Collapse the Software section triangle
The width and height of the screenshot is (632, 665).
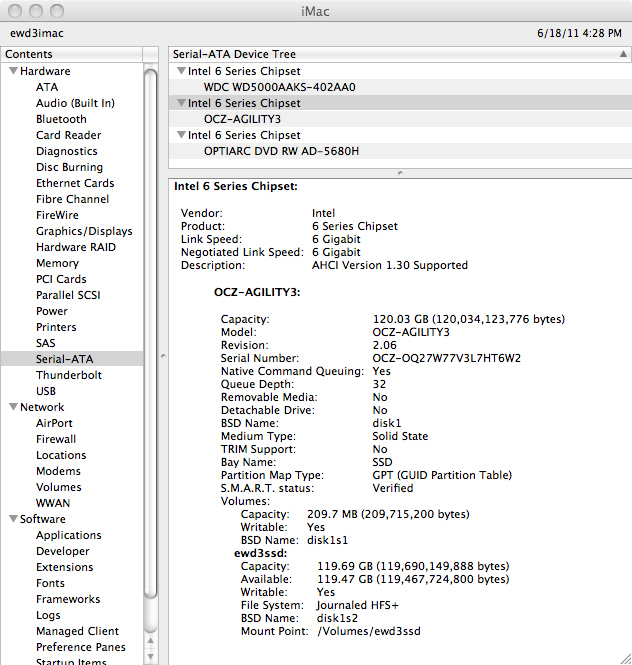click(14, 519)
